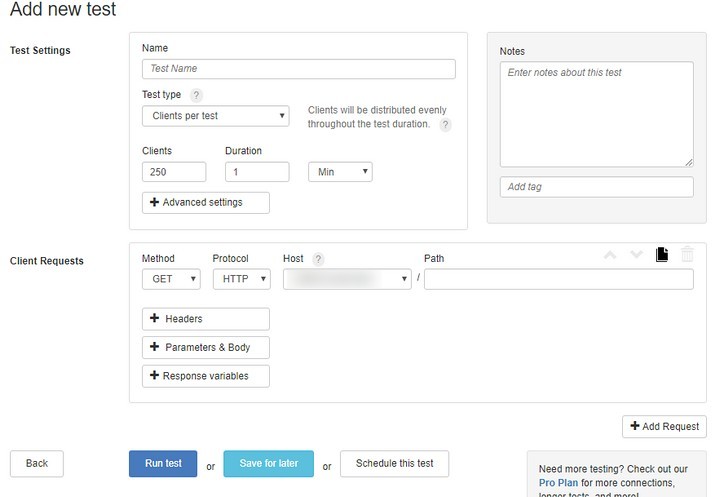Open the Min duration unit dropdown
Viewport: 720px width, 497px height.
tap(340, 172)
